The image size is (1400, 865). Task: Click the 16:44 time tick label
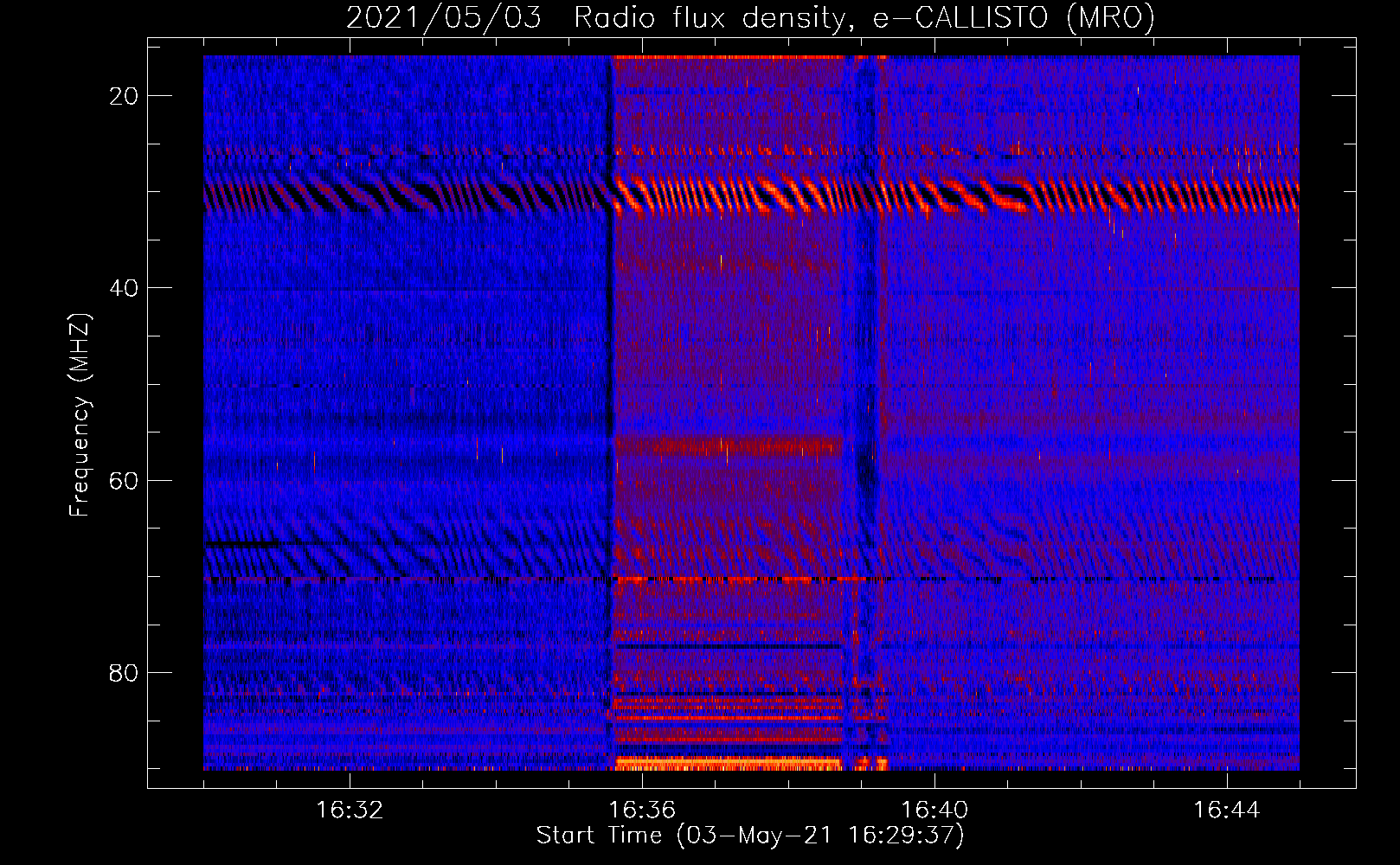(x=1227, y=811)
